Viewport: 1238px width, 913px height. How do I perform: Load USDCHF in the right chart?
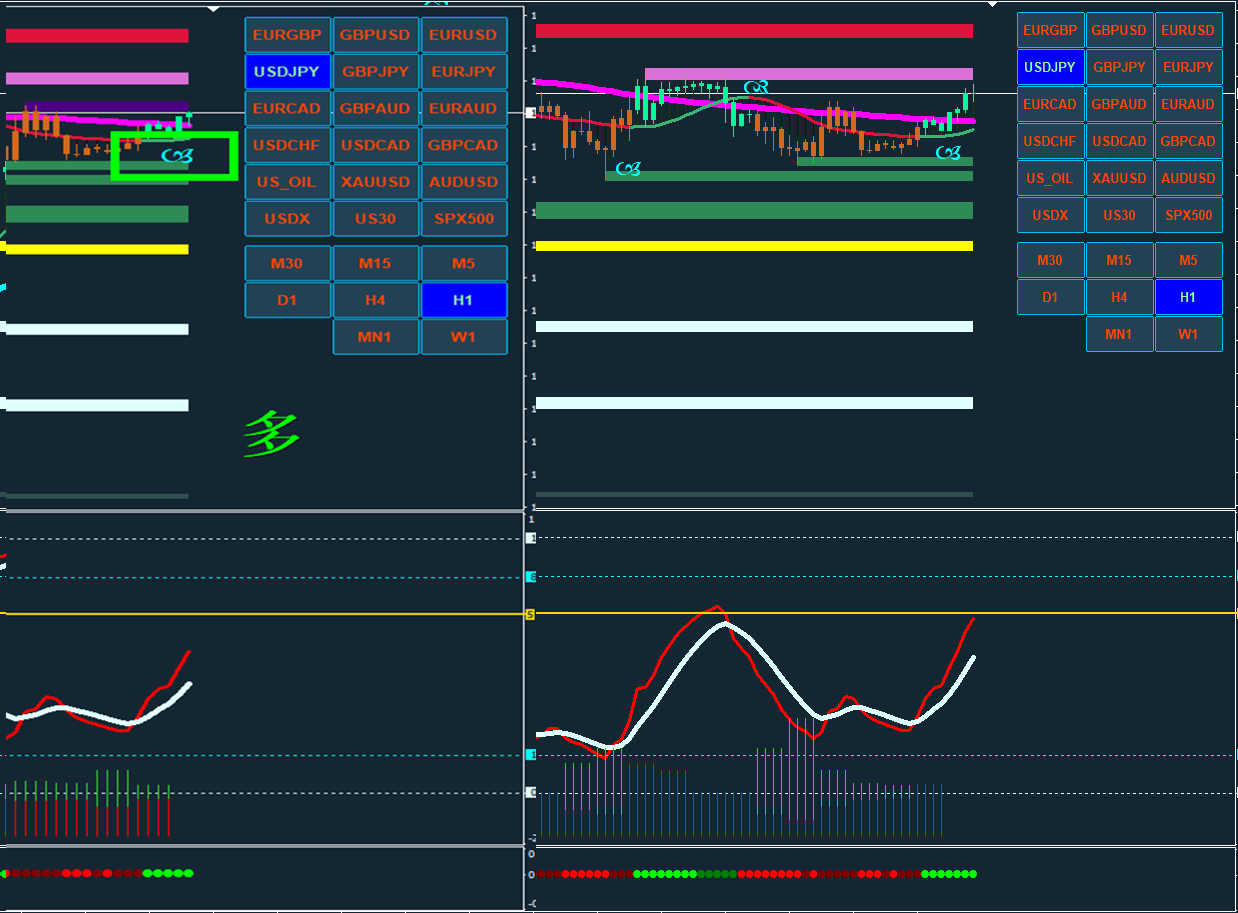[x=1050, y=141]
